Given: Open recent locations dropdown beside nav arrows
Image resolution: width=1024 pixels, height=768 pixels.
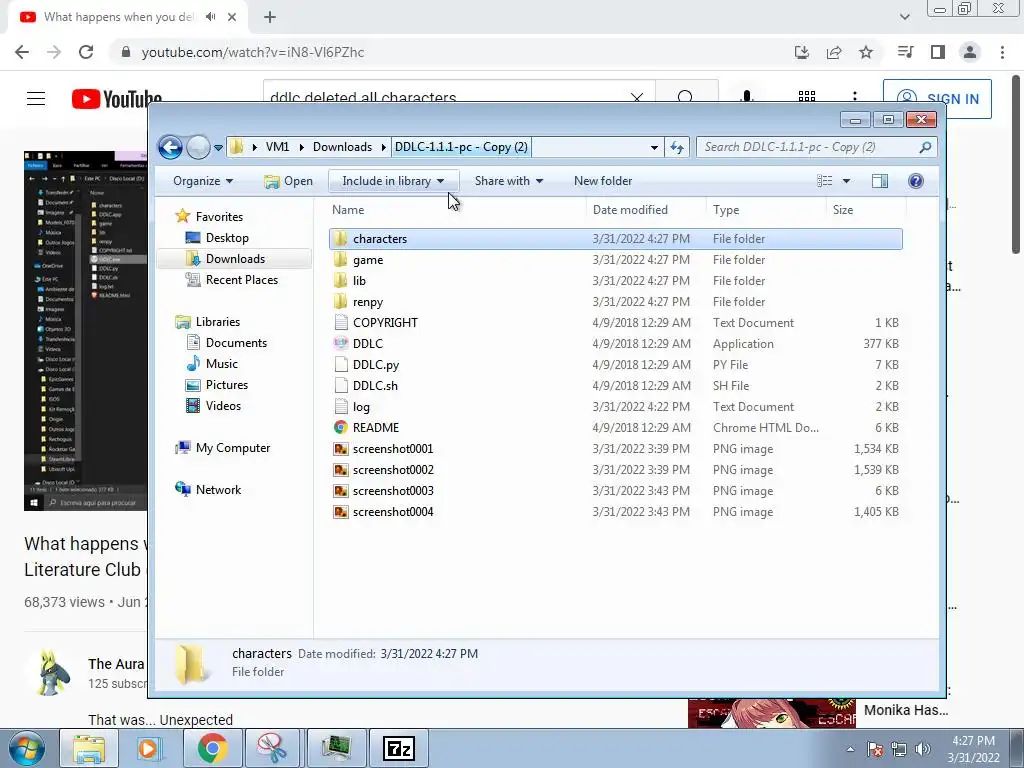Looking at the screenshot, I should (x=218, y=148).
